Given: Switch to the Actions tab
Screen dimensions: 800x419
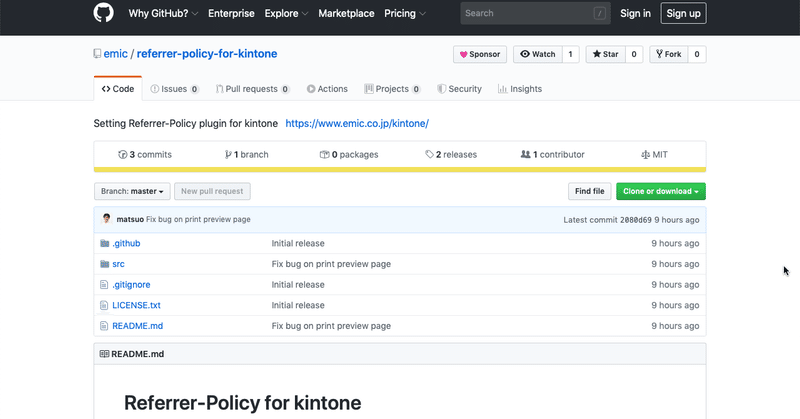Looking at the screenshot, I should click(x=327, y=89).
